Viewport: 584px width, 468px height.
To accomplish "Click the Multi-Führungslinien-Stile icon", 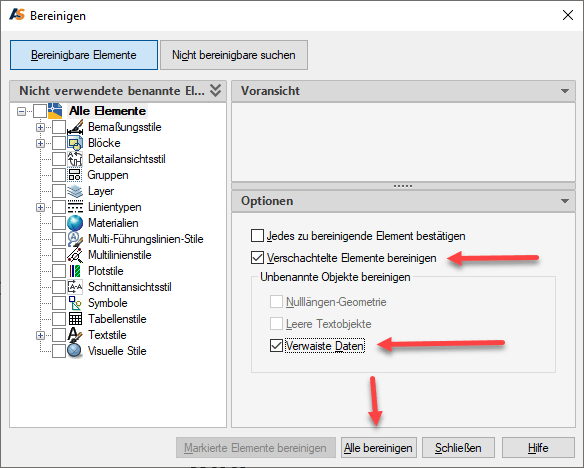I will point(75,239).
